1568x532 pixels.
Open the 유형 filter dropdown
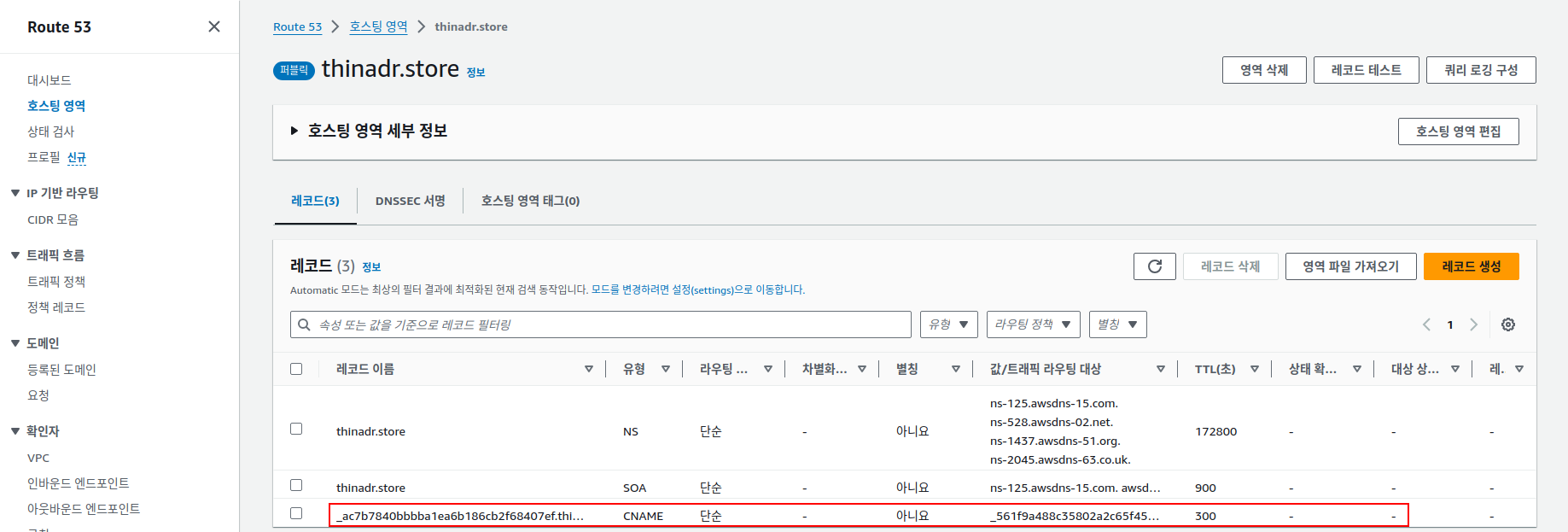point(949,324)
